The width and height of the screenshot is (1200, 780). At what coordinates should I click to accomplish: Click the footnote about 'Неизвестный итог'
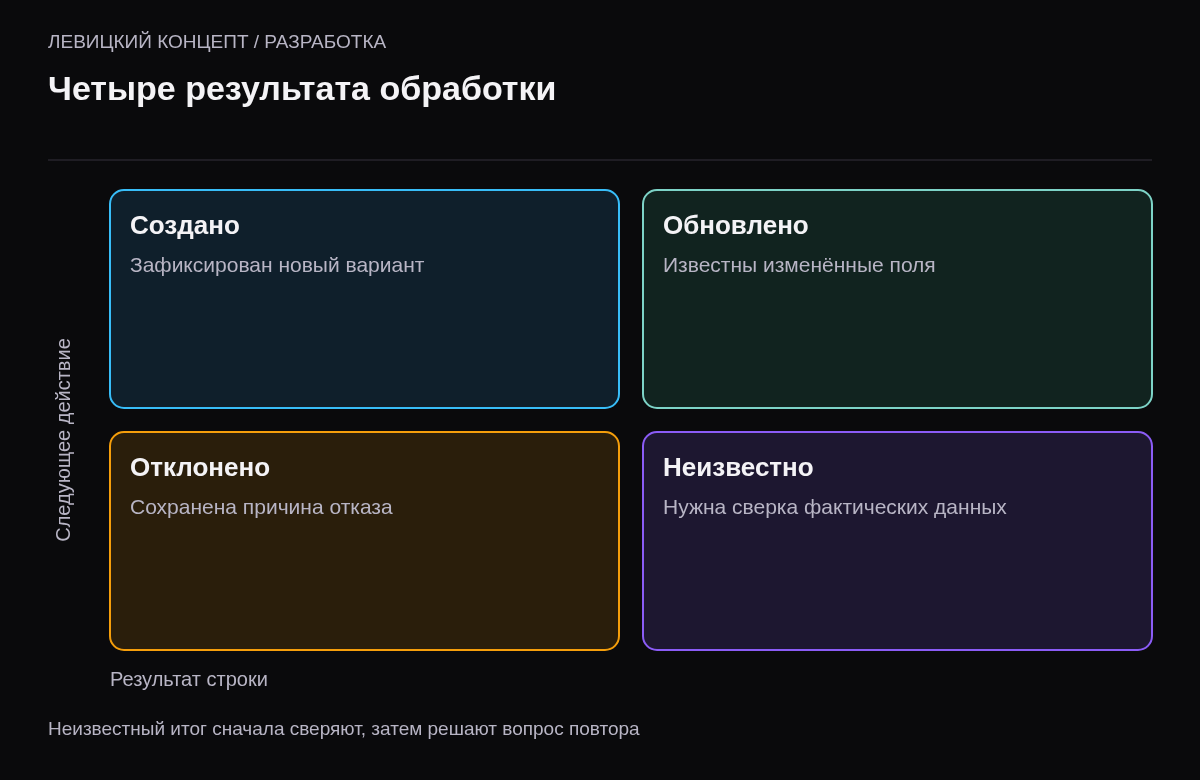pos(344,729)
